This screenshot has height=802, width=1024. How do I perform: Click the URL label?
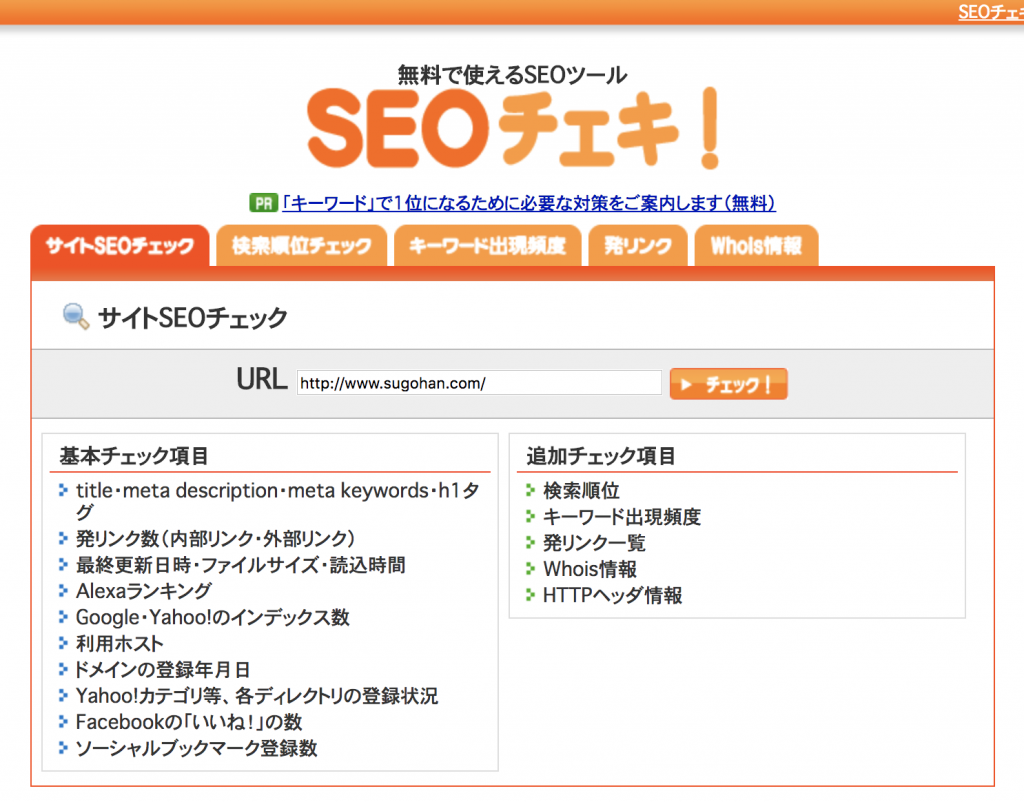261,379
